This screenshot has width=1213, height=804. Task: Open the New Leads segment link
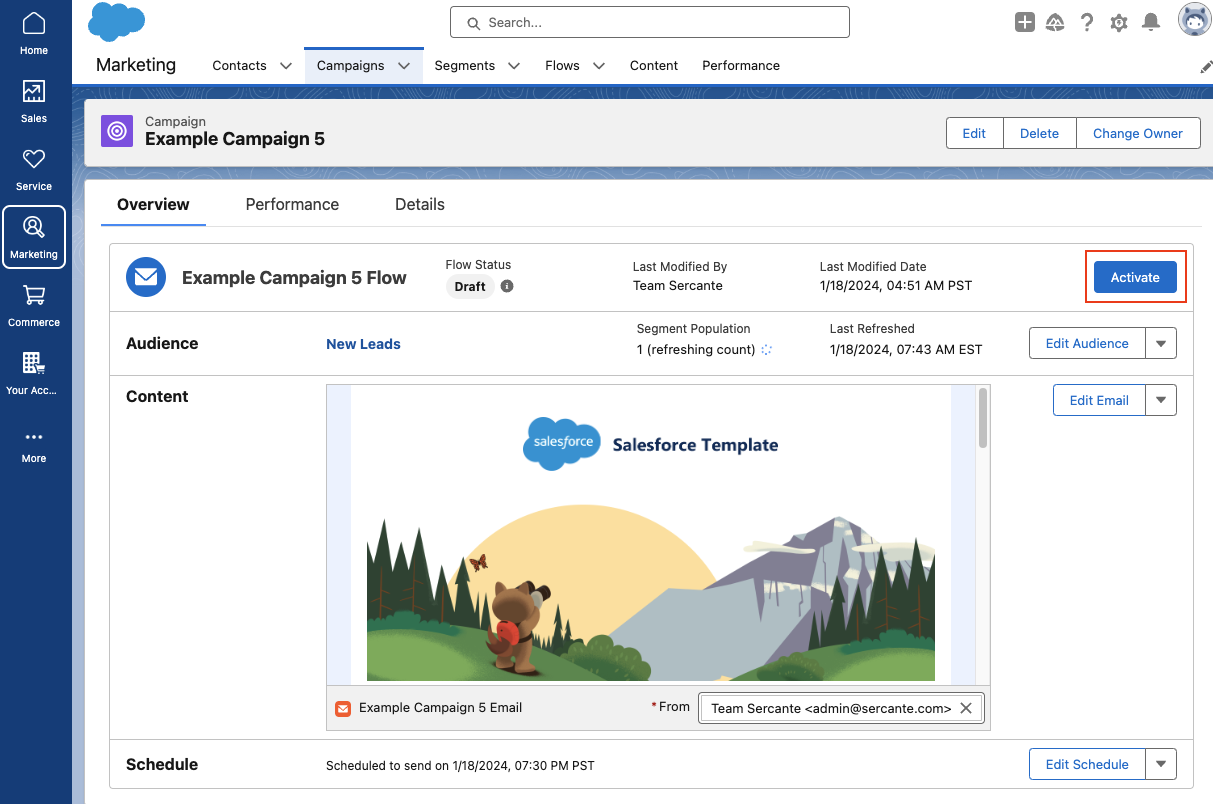coord(363,344)
